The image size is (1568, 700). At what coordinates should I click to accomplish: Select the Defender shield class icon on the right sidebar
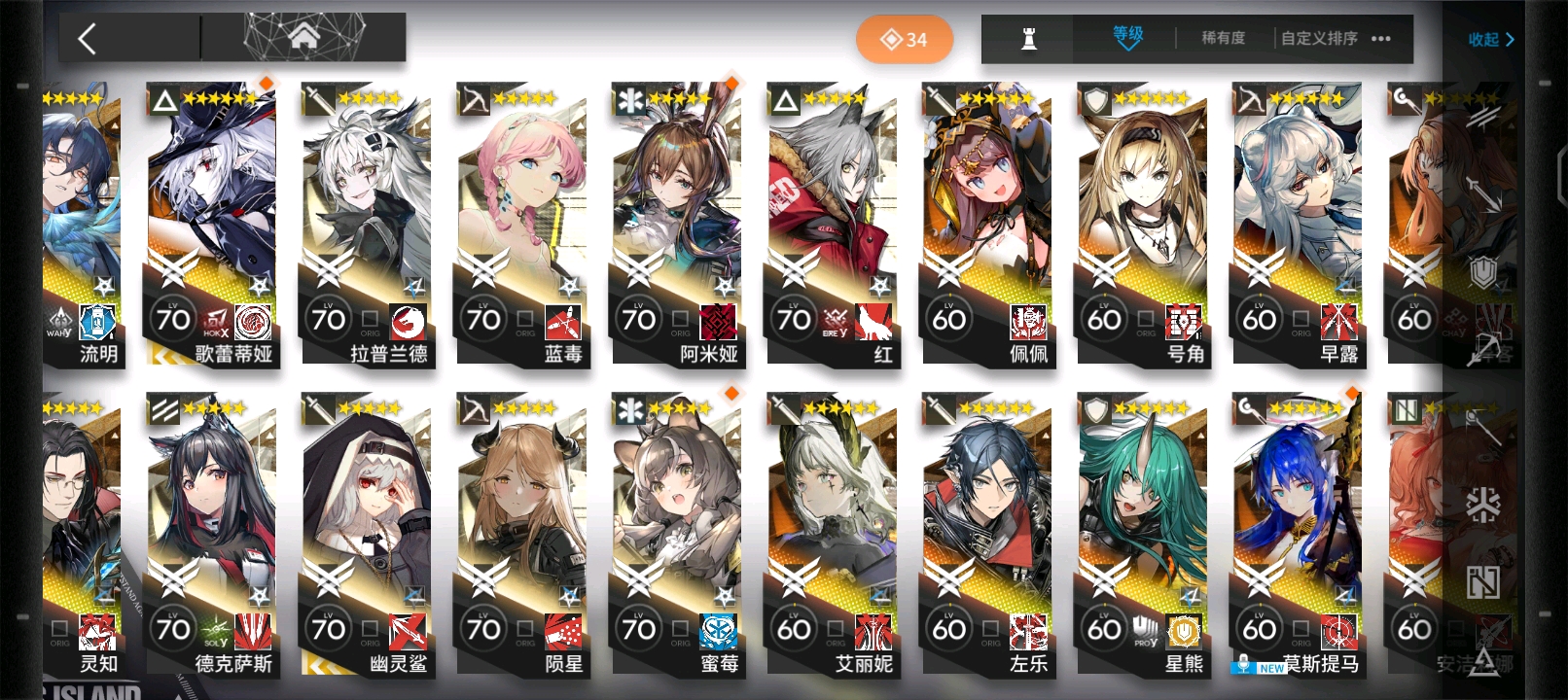[1482, 272]
